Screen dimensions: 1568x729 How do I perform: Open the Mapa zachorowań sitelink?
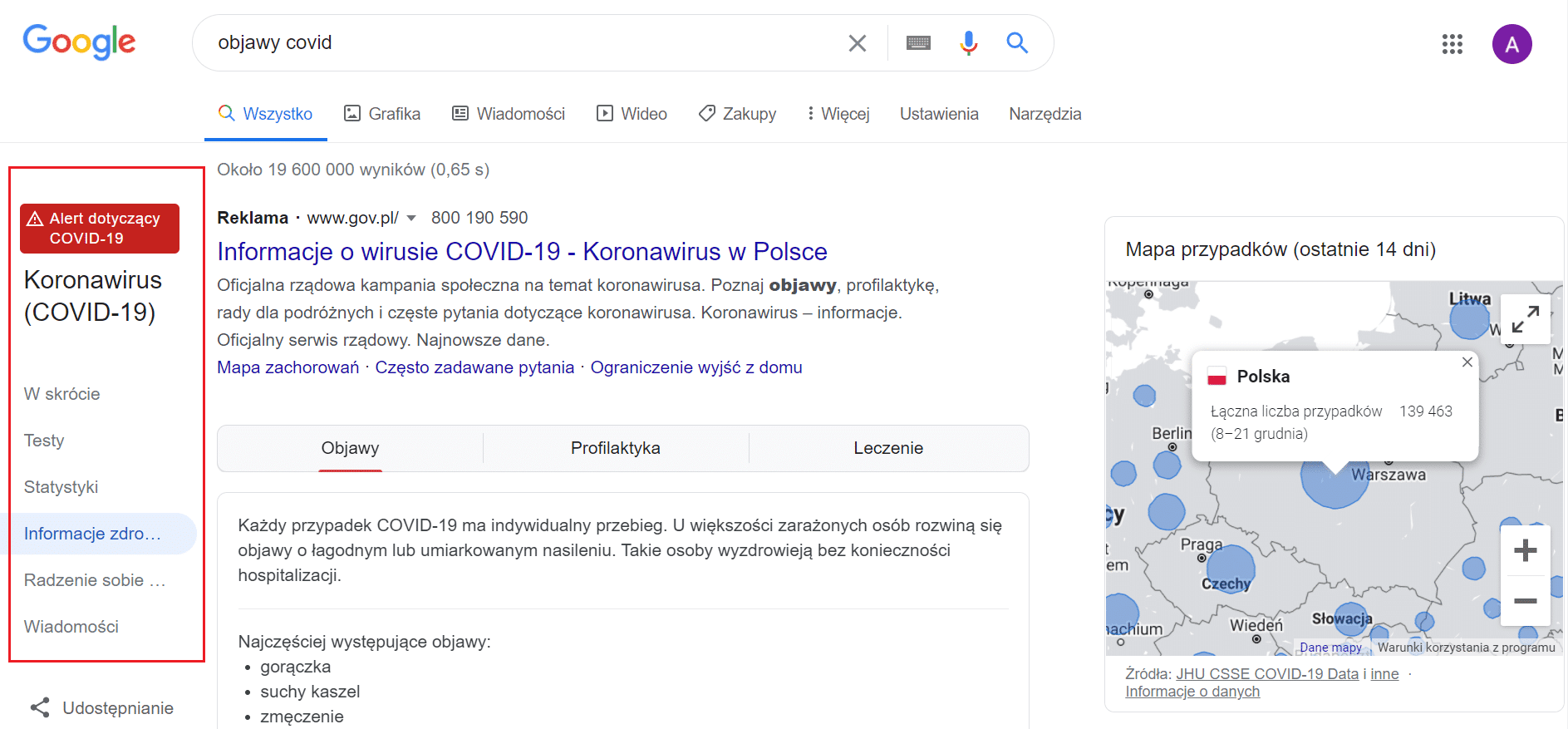pyautogui.click(x=288, y=367)
